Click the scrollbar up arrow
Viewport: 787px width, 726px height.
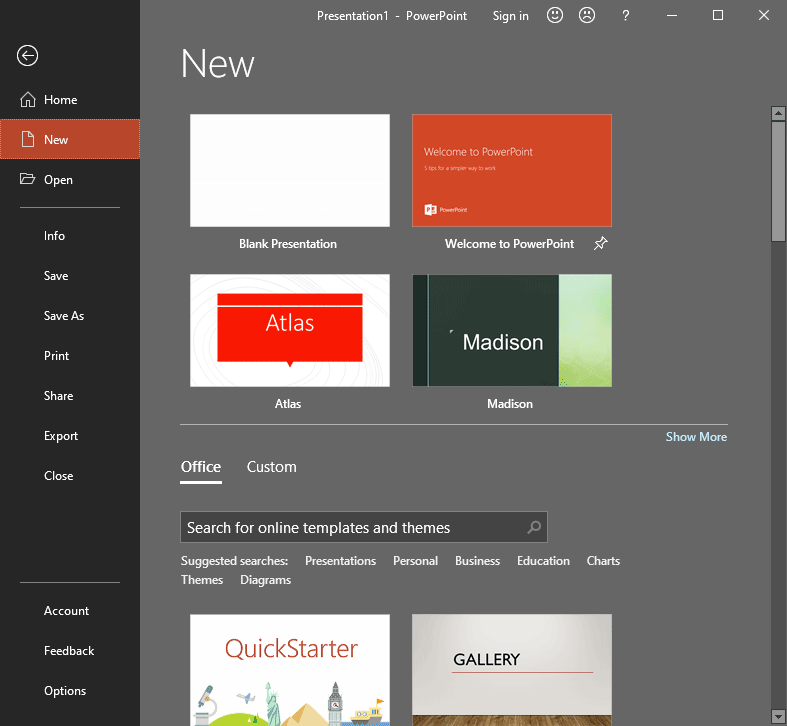778,113
